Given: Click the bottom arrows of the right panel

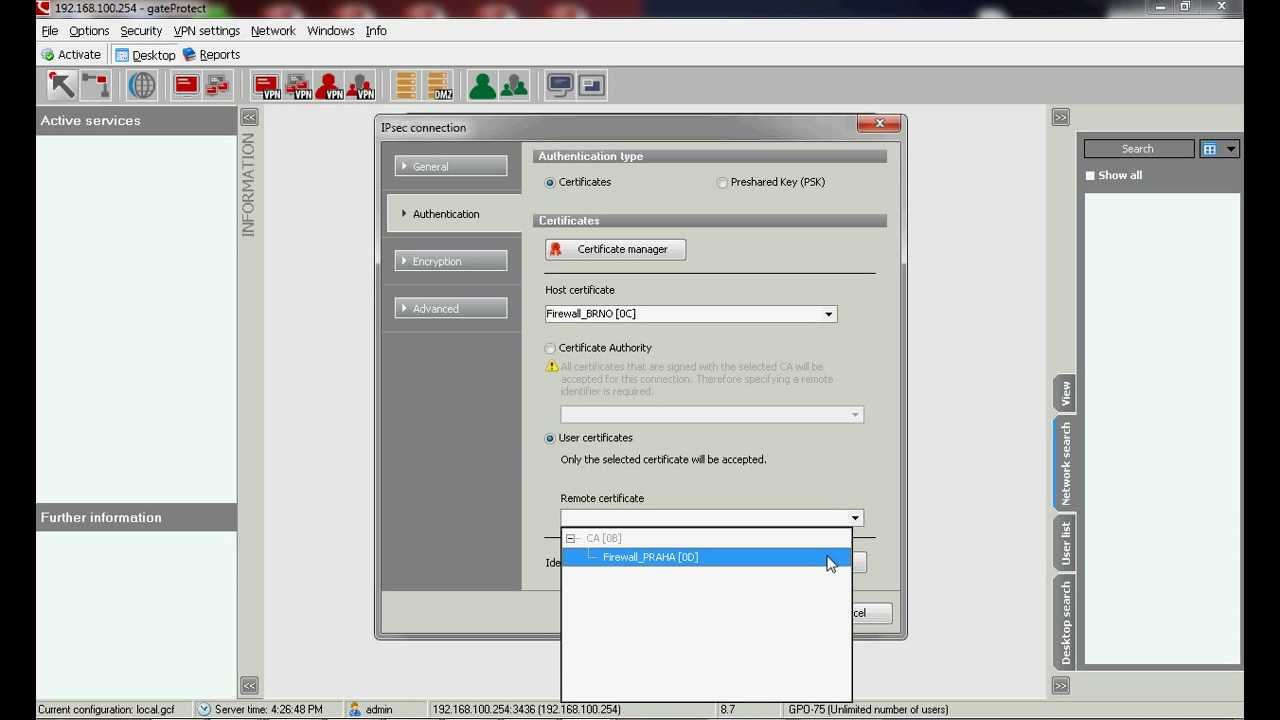Looking at the screenshot, I should pos(1061,685).
